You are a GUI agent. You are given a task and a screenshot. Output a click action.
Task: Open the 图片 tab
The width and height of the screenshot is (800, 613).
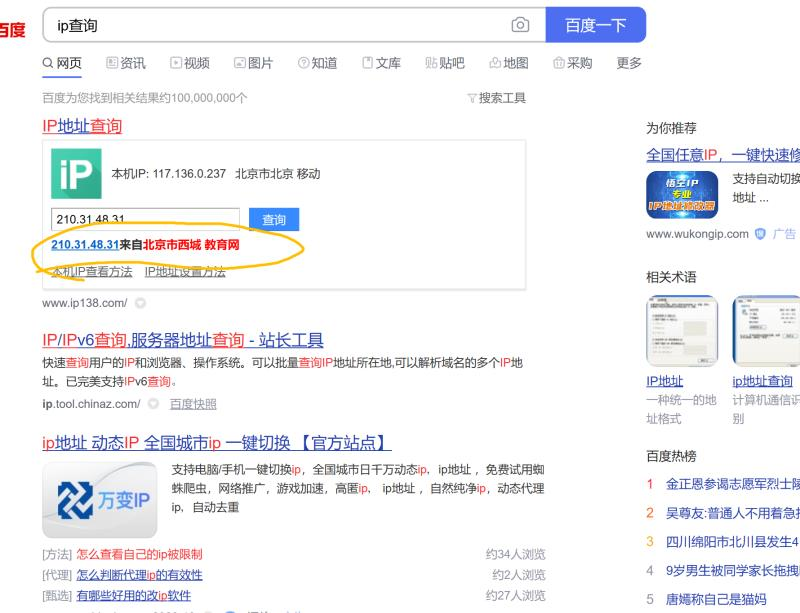[x=254, y=63]
